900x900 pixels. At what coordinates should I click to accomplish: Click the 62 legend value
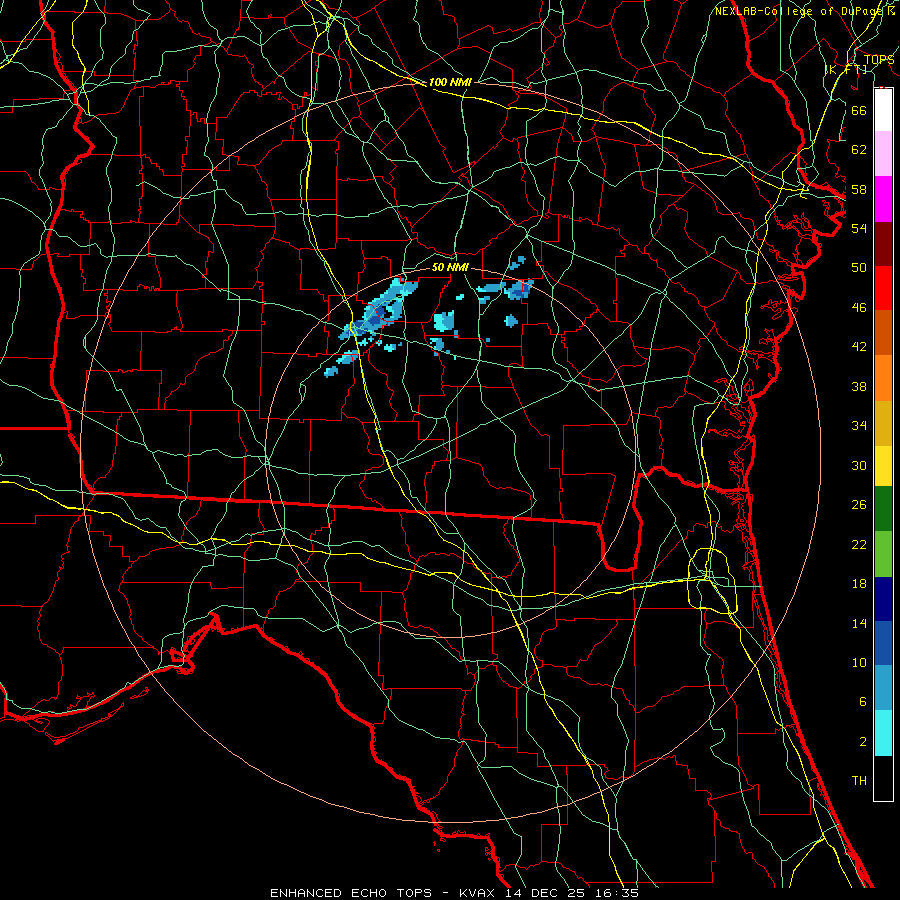[x=859, y=150]
